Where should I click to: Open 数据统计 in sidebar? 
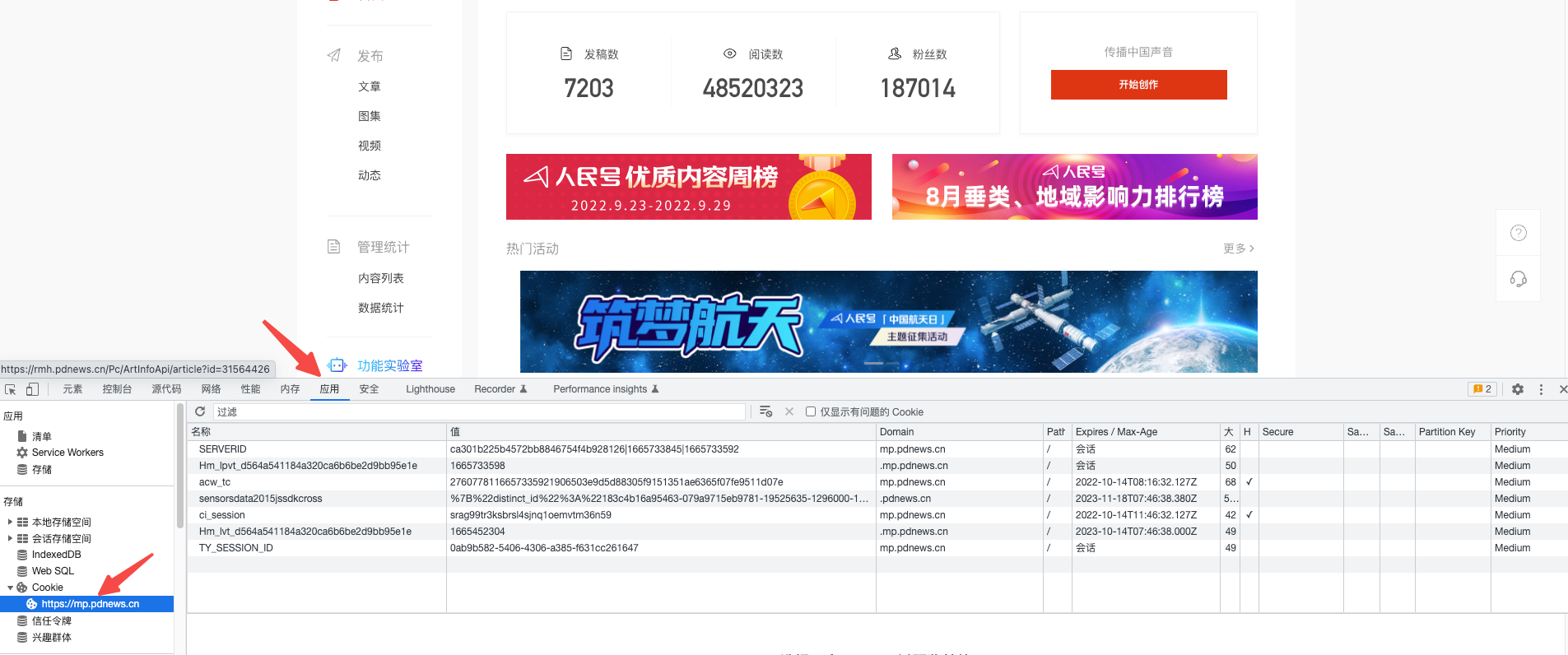tap(381, 308)
